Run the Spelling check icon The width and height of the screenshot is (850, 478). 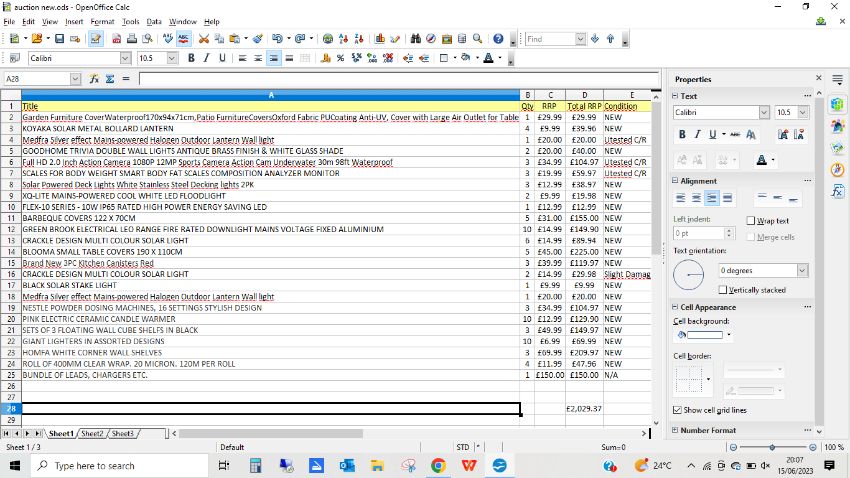point(168,39)
